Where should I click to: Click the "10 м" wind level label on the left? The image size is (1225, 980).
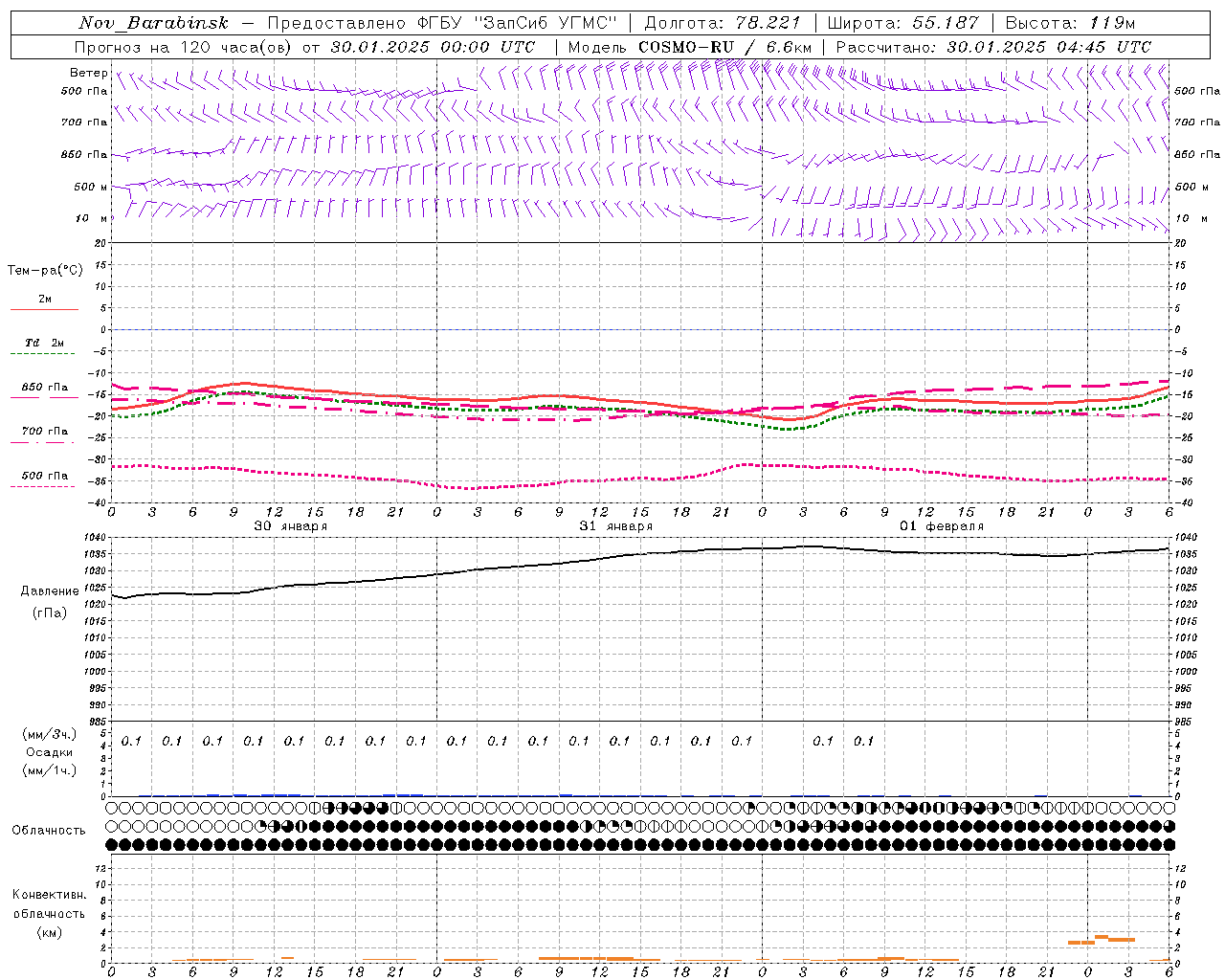(x=91, y=218)
